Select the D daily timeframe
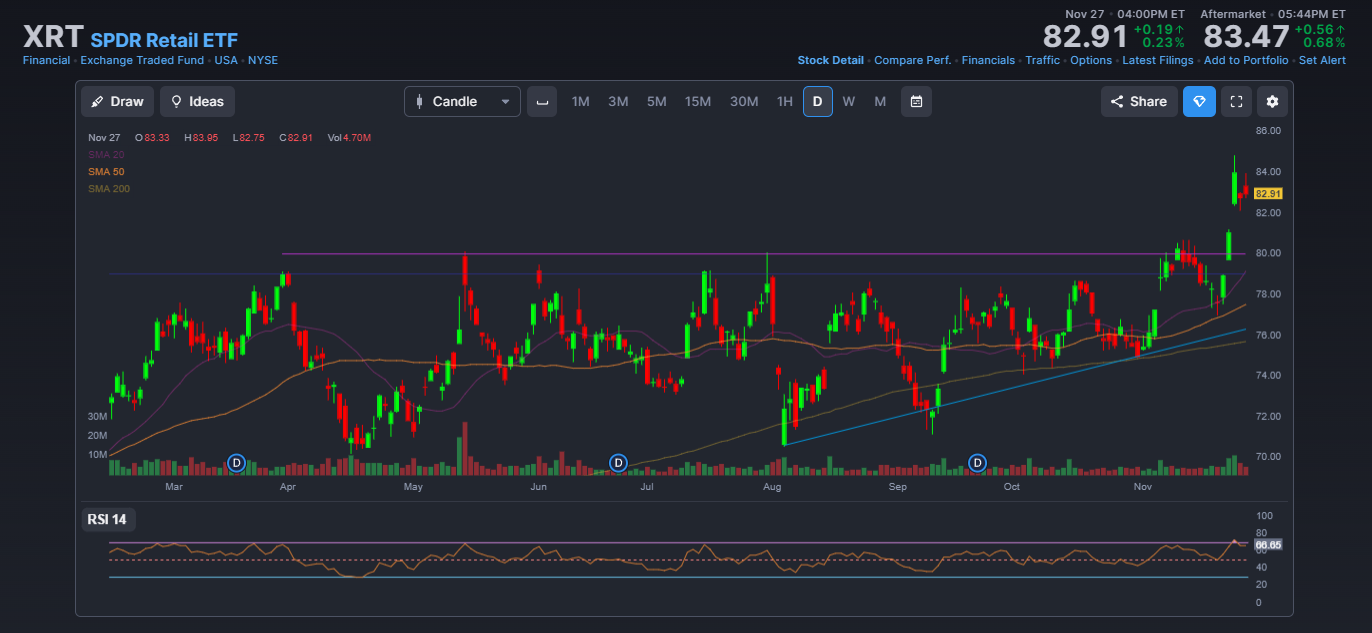 pyautogui.click(x=817, y=101)
